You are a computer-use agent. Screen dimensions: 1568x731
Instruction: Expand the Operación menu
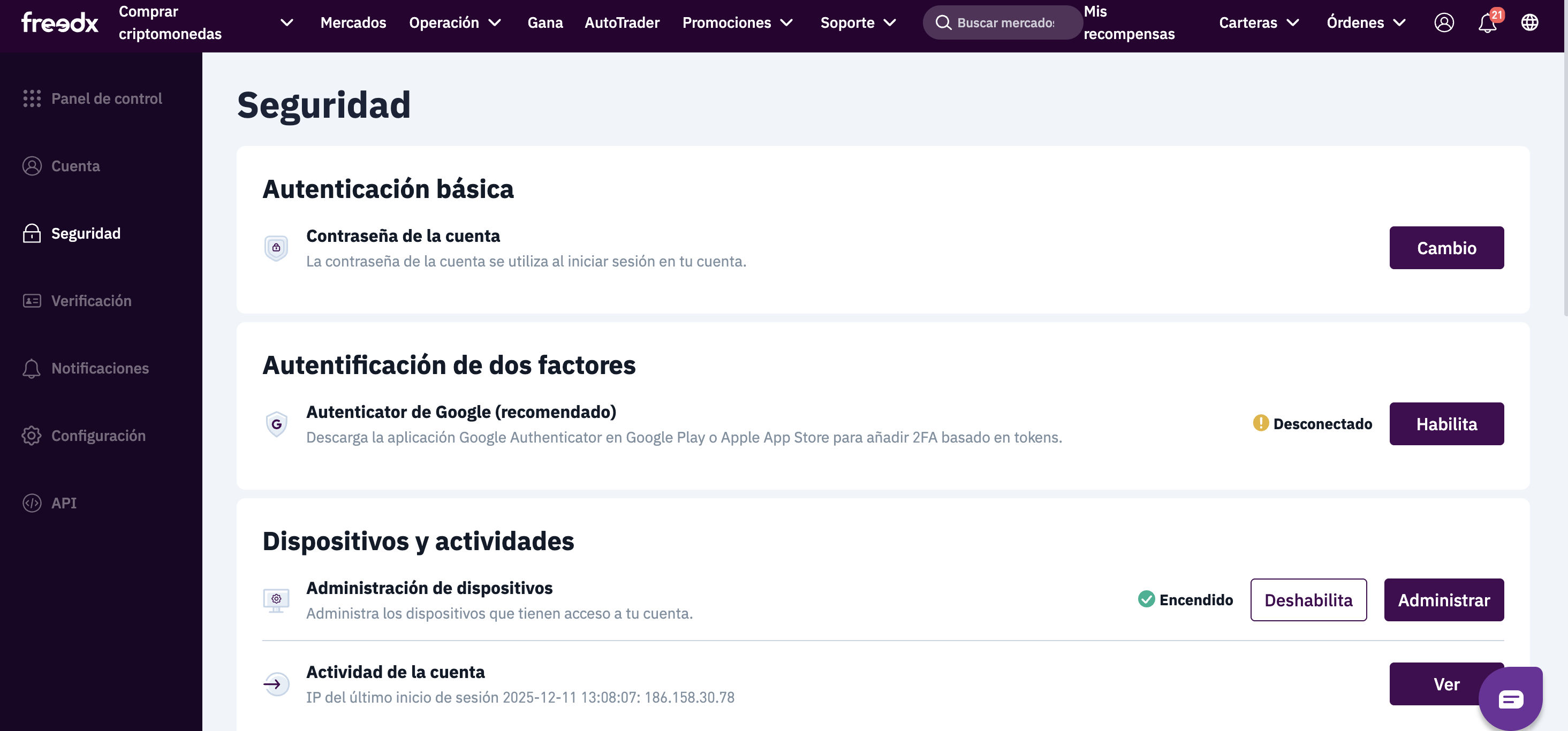click(x=455, y=22)
